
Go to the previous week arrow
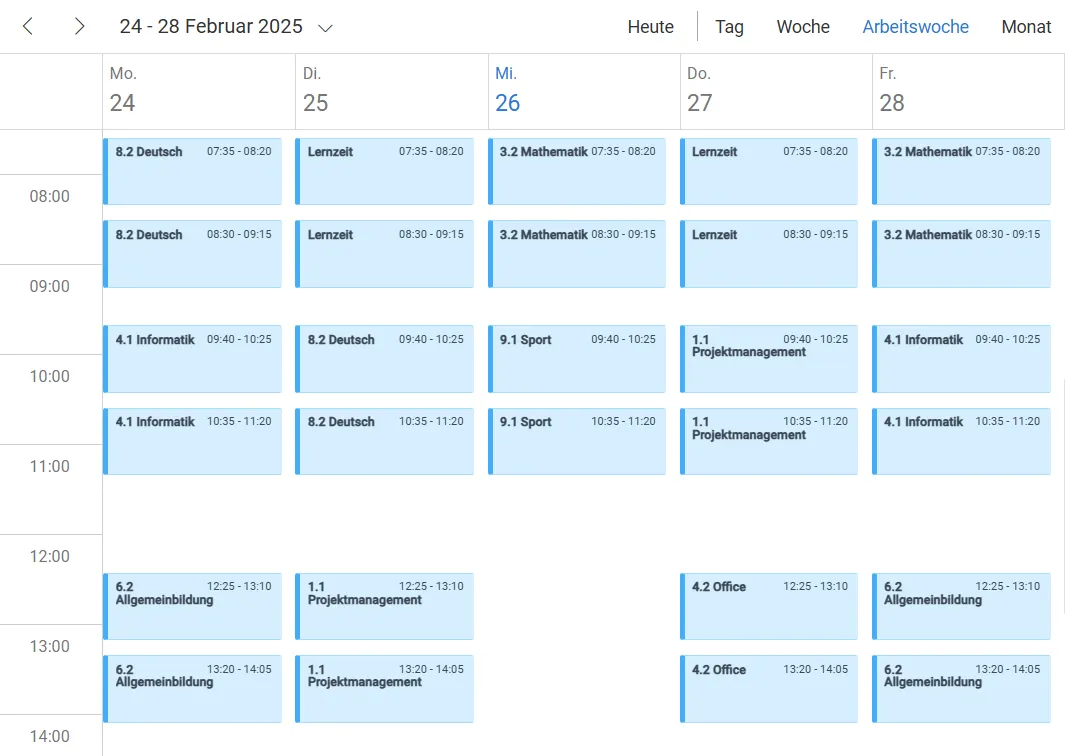coord(28,27)
